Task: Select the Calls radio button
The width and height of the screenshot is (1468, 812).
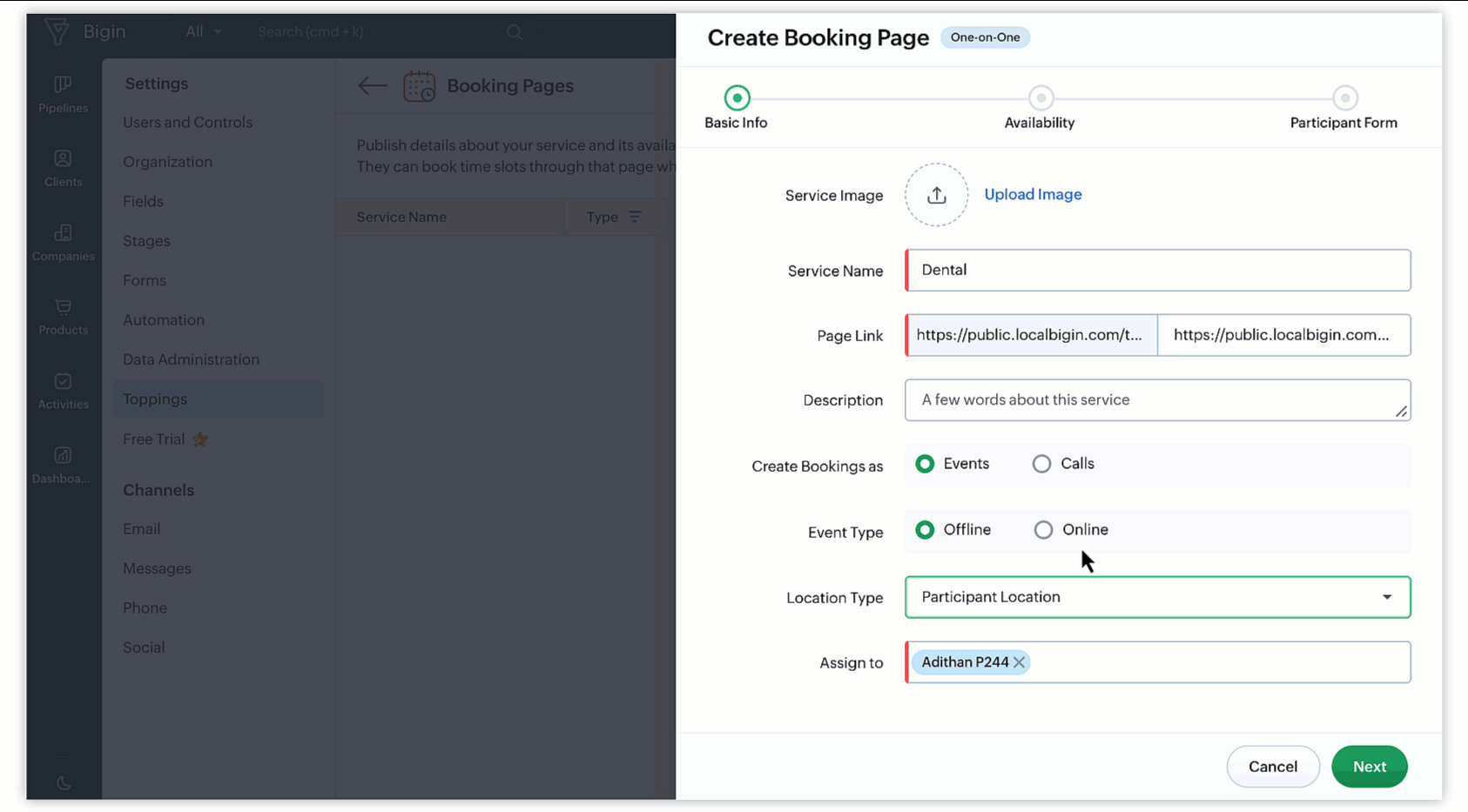Action: click(x=1041, y=464)
